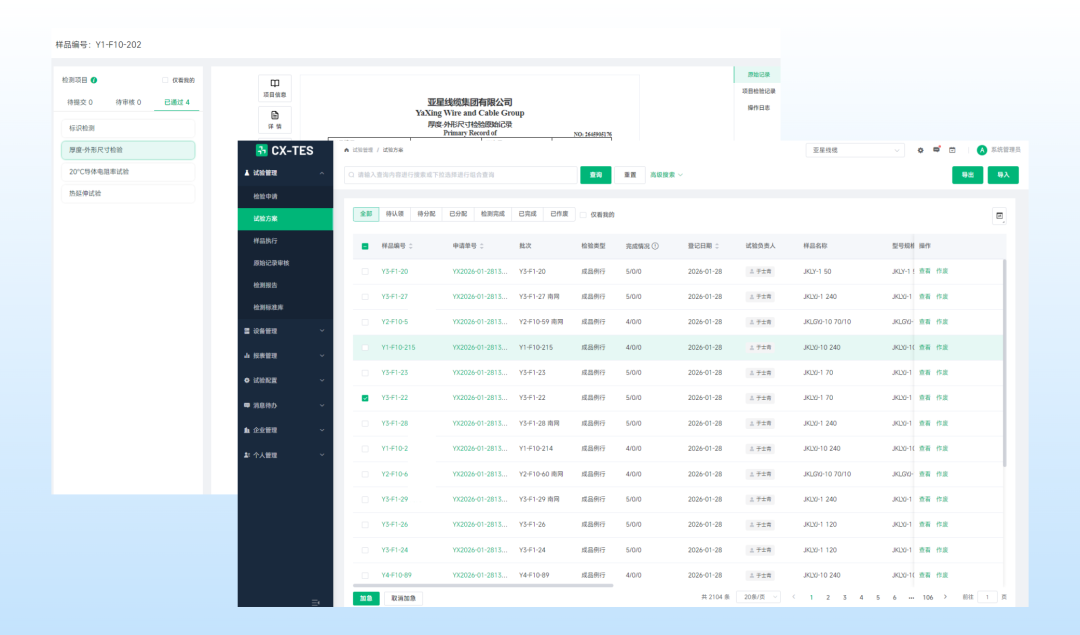
Task: Click the green 查询 search button
Action: 596,175
